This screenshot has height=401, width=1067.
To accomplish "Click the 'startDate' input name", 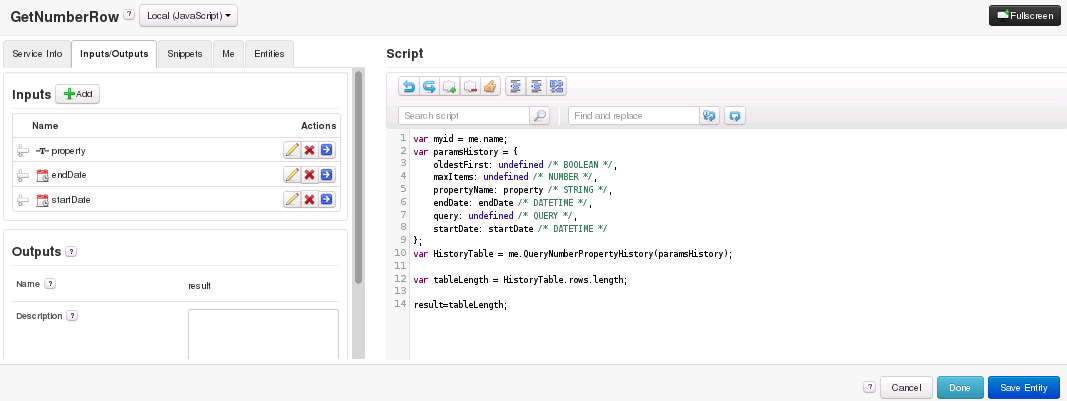I will coord(71,199).
